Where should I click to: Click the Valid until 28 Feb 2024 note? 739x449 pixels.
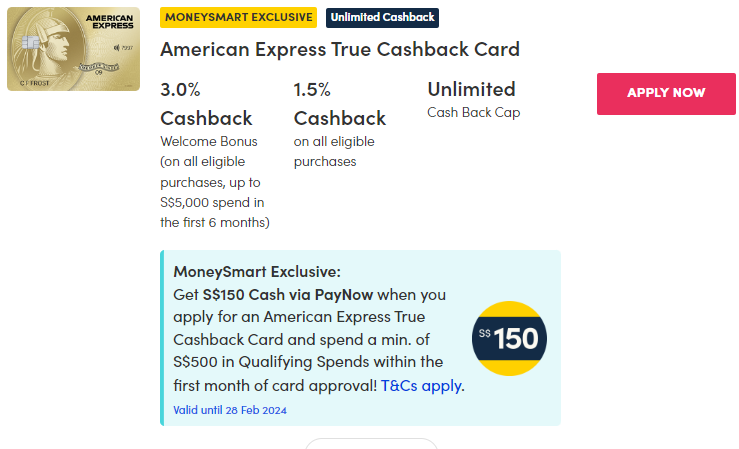(230, 410)
